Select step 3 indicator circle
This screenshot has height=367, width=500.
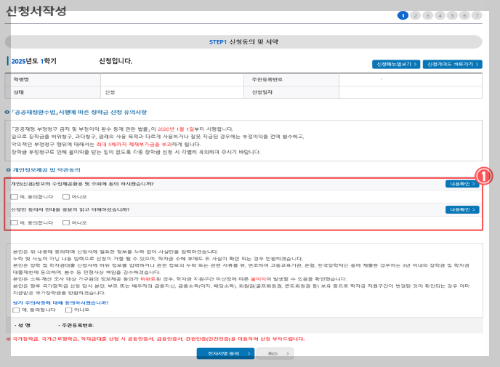tap(428, 16)
